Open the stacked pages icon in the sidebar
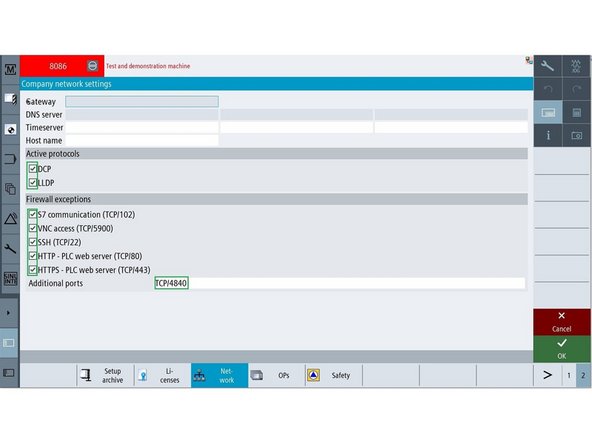The image size is (592, 444). [10, 188]
